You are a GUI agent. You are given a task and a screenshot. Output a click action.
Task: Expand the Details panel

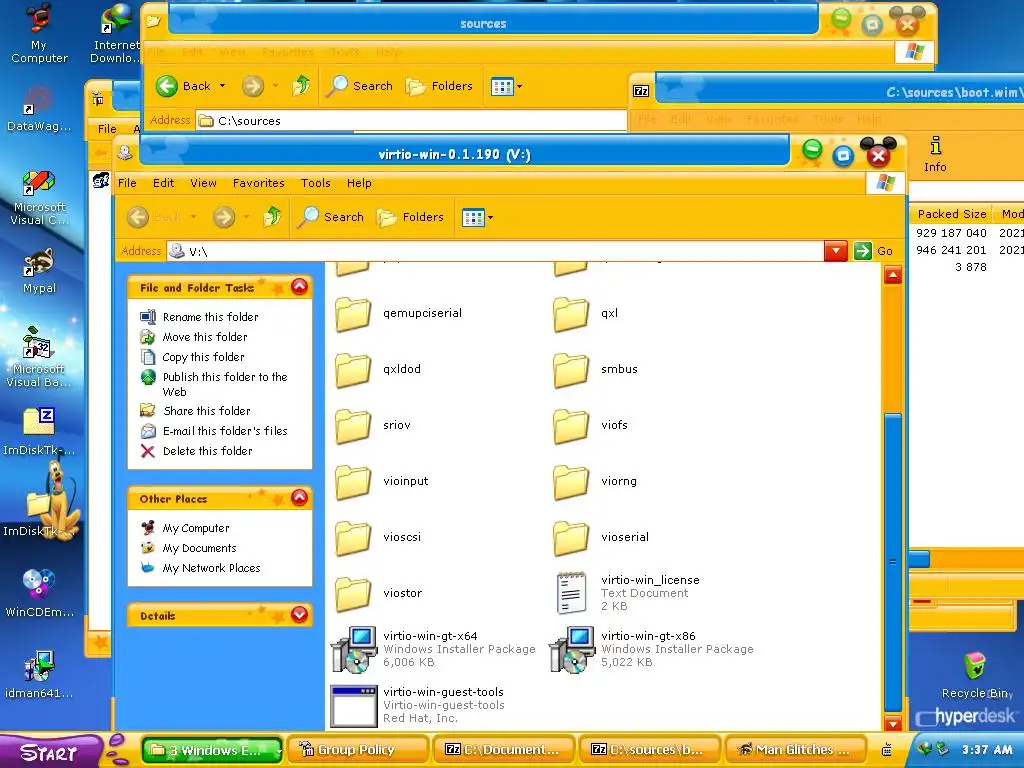click(299, 615)
